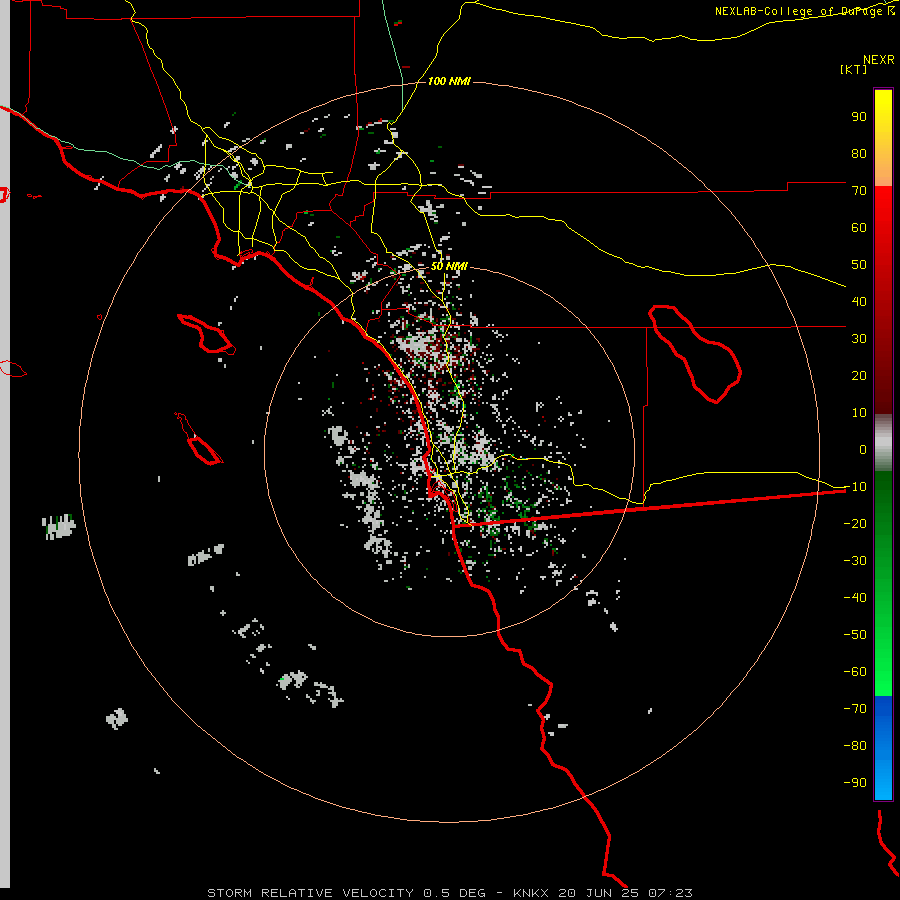Click the -30 knot scale label
This screenshot has height=900, width=900.
click(x=855, y=561)
